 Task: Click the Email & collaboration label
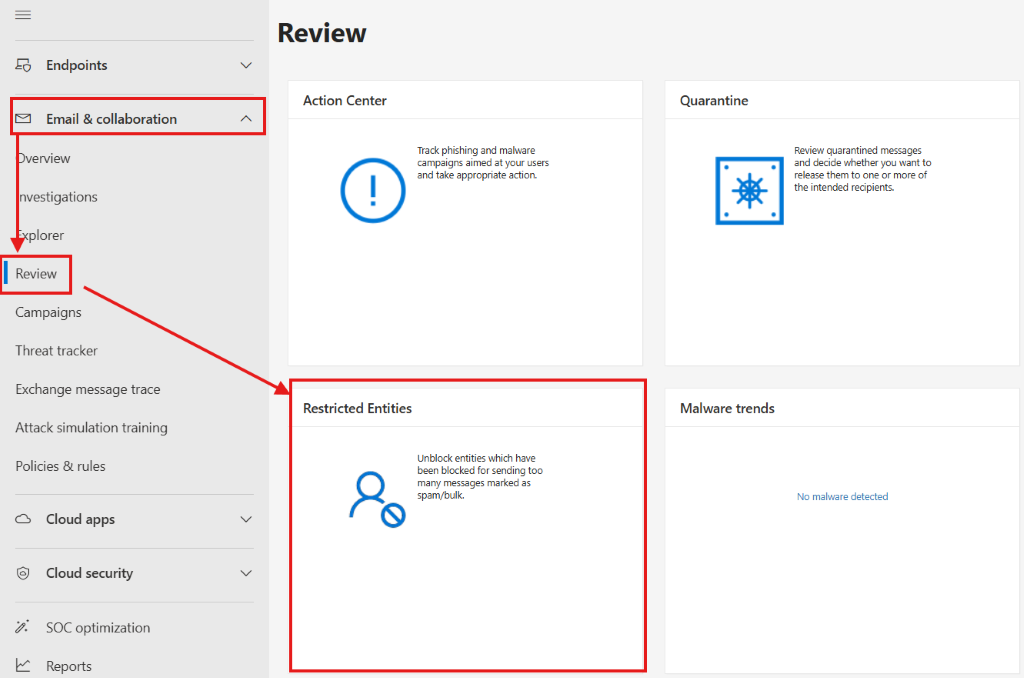[112, 119]
